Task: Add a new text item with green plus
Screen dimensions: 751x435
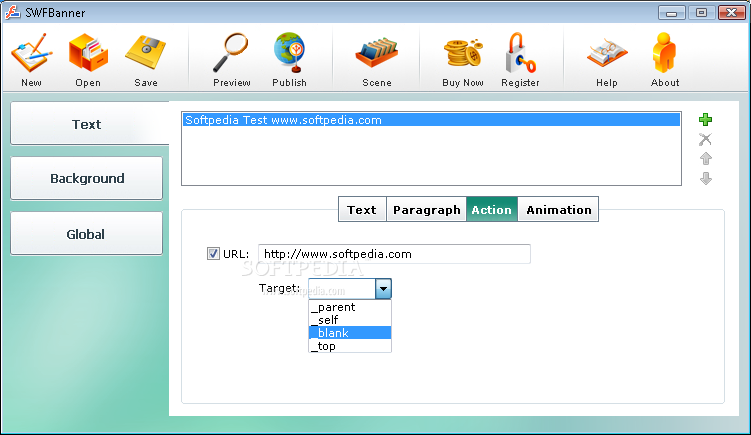Action: coord(705,119)
